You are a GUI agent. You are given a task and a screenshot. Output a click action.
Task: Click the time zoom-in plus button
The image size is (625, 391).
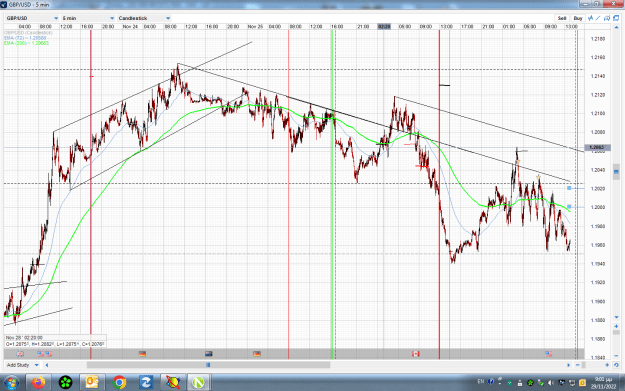(607, 365)
